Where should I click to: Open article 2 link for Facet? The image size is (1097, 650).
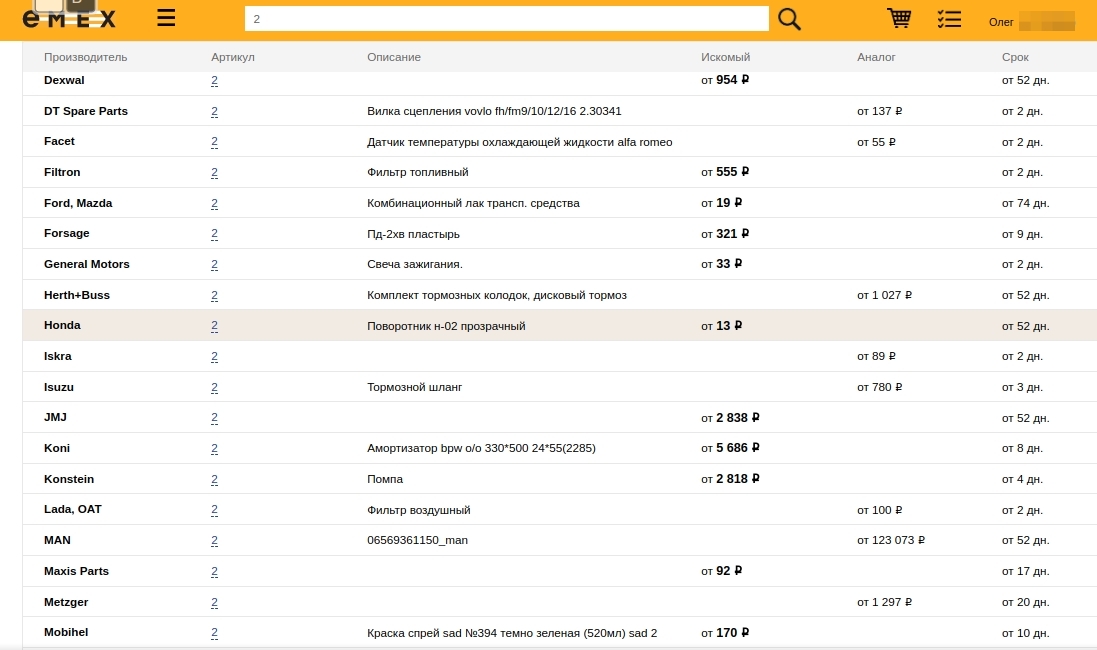coord(214,142)
